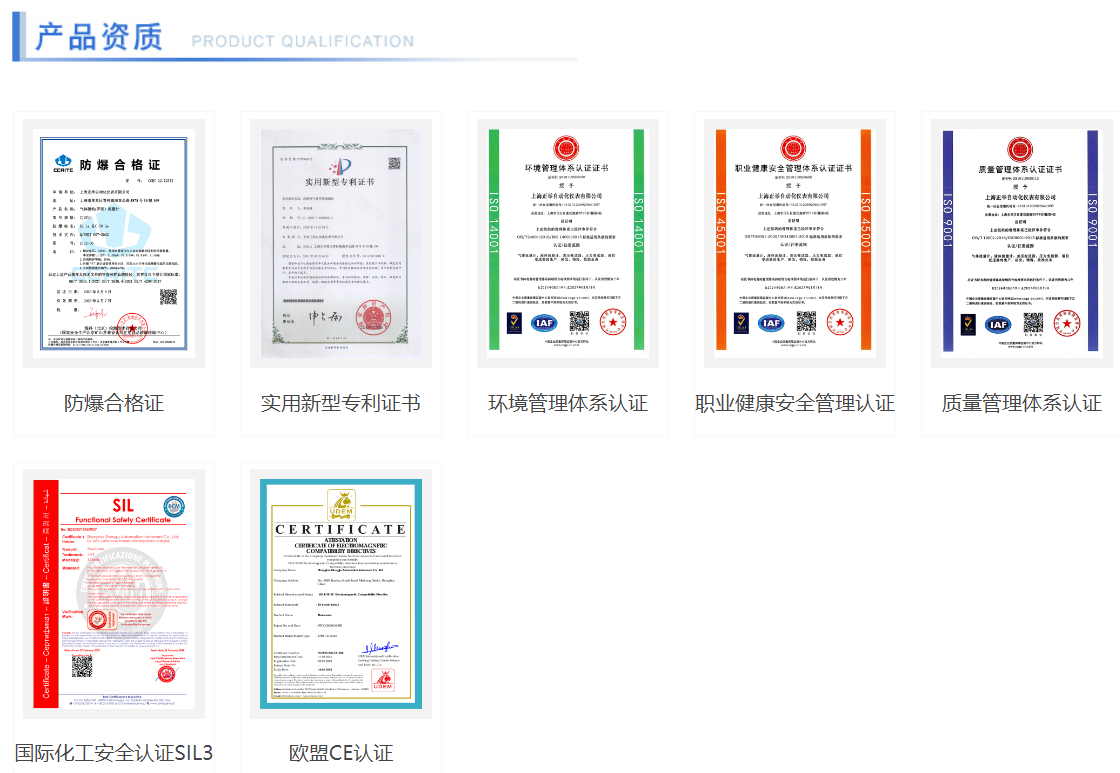The image size is (1120, 773).
Task: View the green ISO 14001 certificate image
Action: [x=567, y=241]
